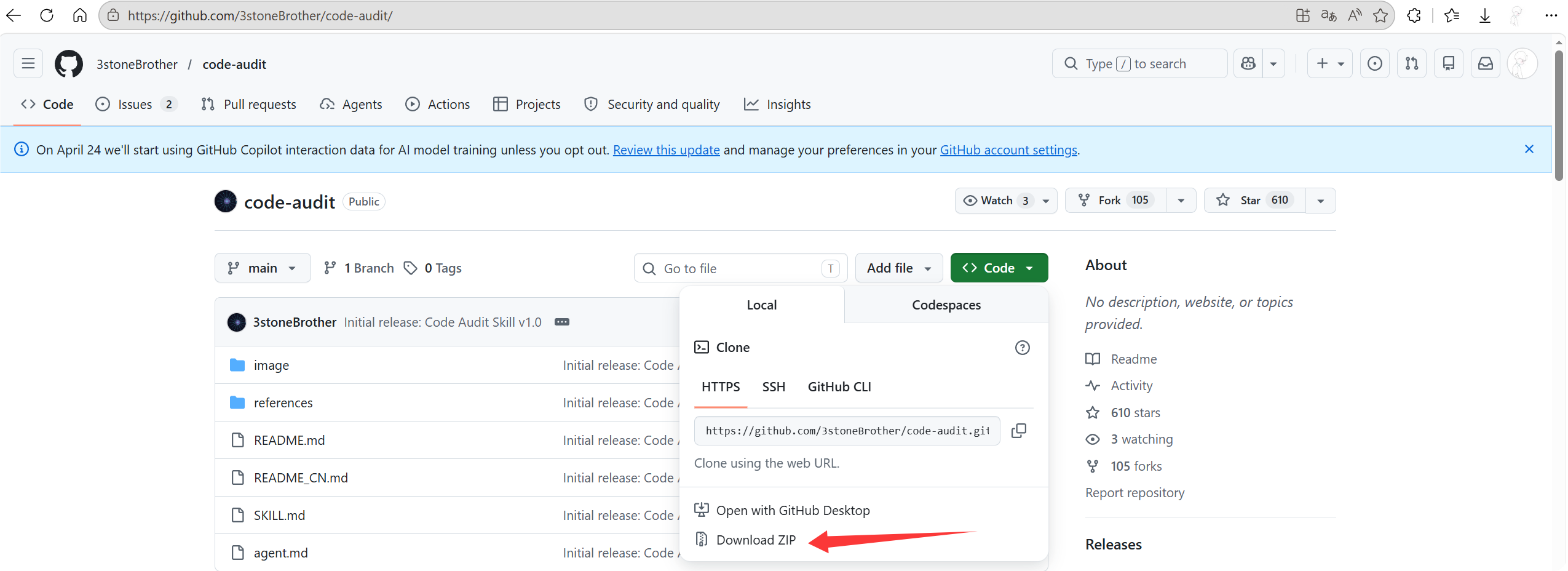Image resolution: width=1568 pixels, height=571 pixels.
Task: Open the Insights tab
Action: click(777, 105)
